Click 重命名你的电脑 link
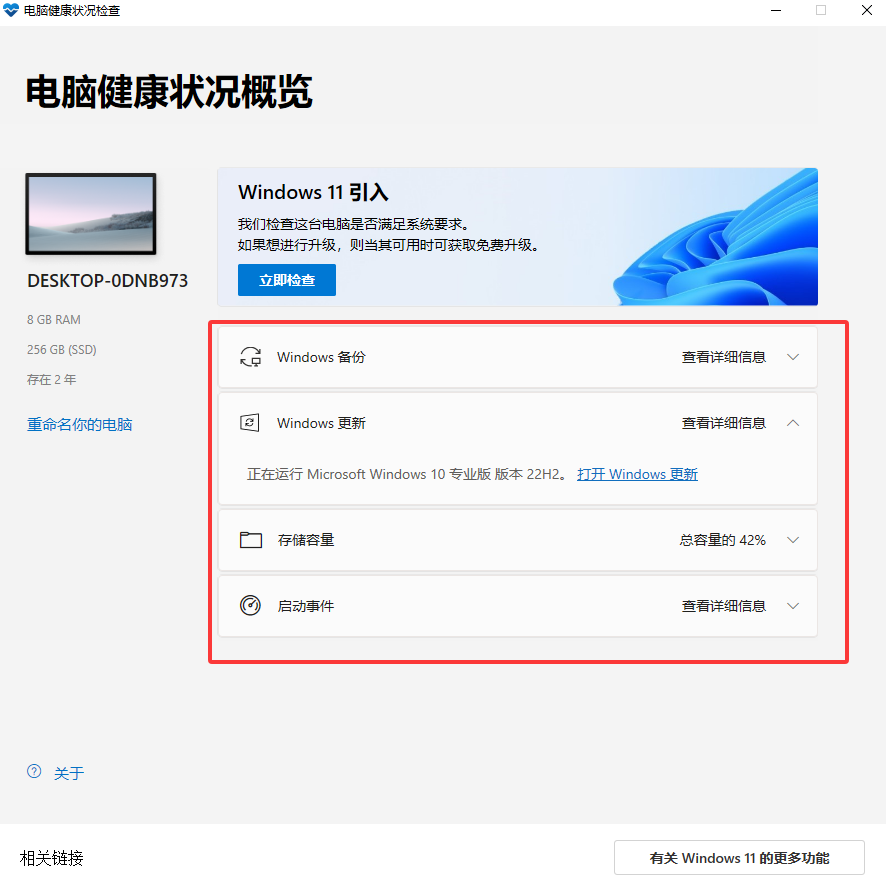Viewport: 886px width, 886px height. (80, 424)
